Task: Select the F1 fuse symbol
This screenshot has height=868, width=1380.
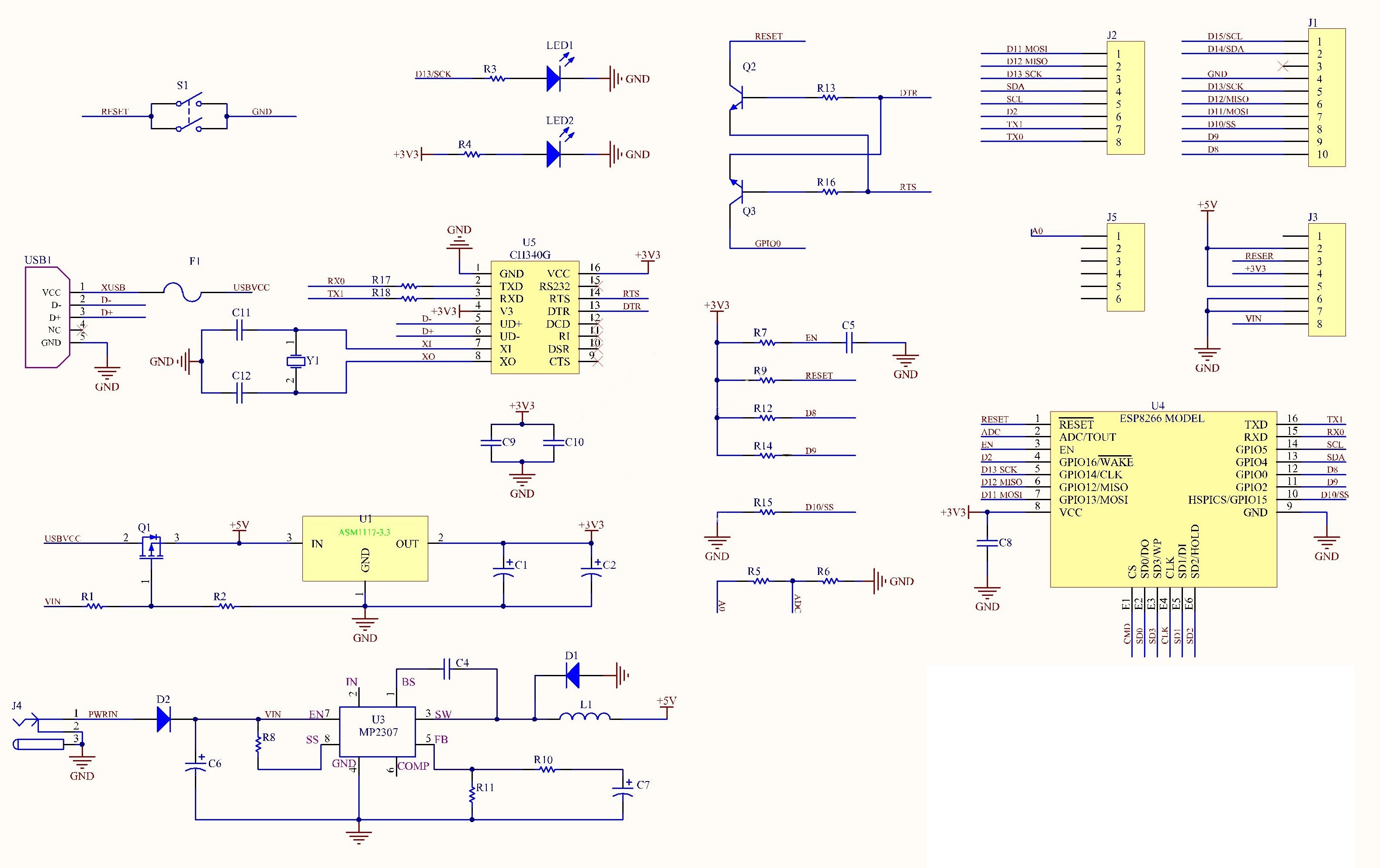Action: pos(183,292)
